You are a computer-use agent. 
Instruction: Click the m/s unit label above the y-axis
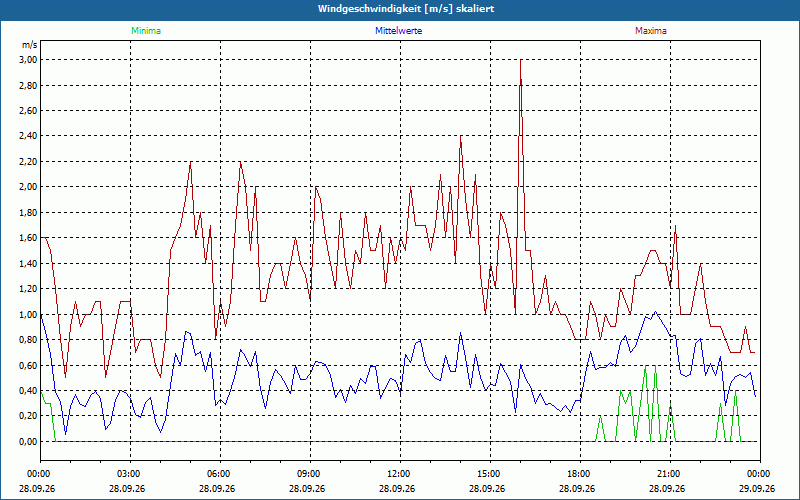[x=29, y=45]
